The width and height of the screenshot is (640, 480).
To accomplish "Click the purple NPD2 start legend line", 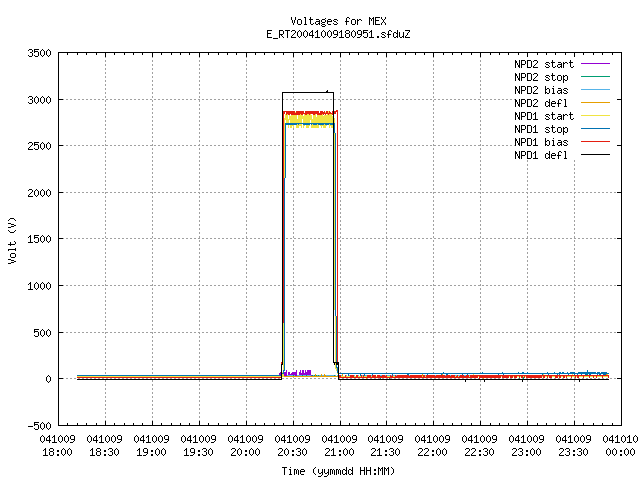I will pyautogui.click(x=595, y=64).
